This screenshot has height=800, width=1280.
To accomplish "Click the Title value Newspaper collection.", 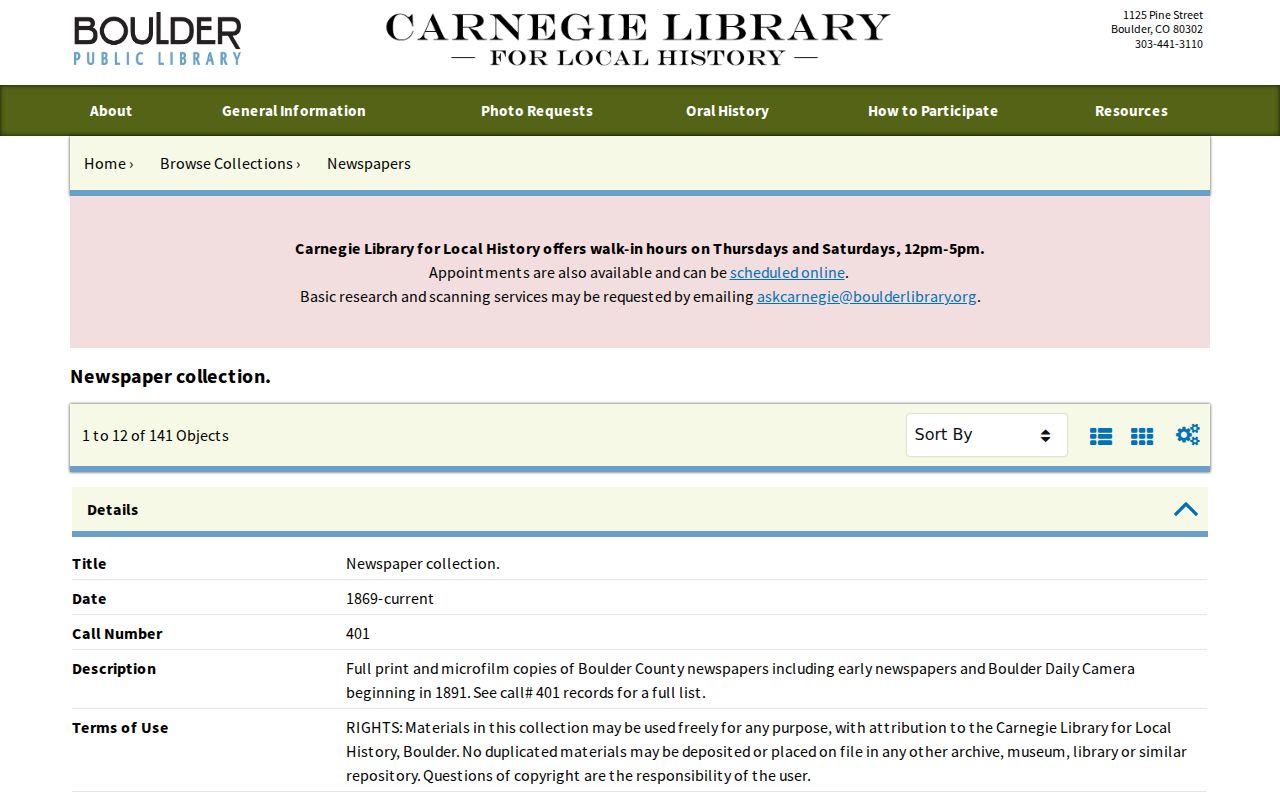I will click(x=423, y=563).
